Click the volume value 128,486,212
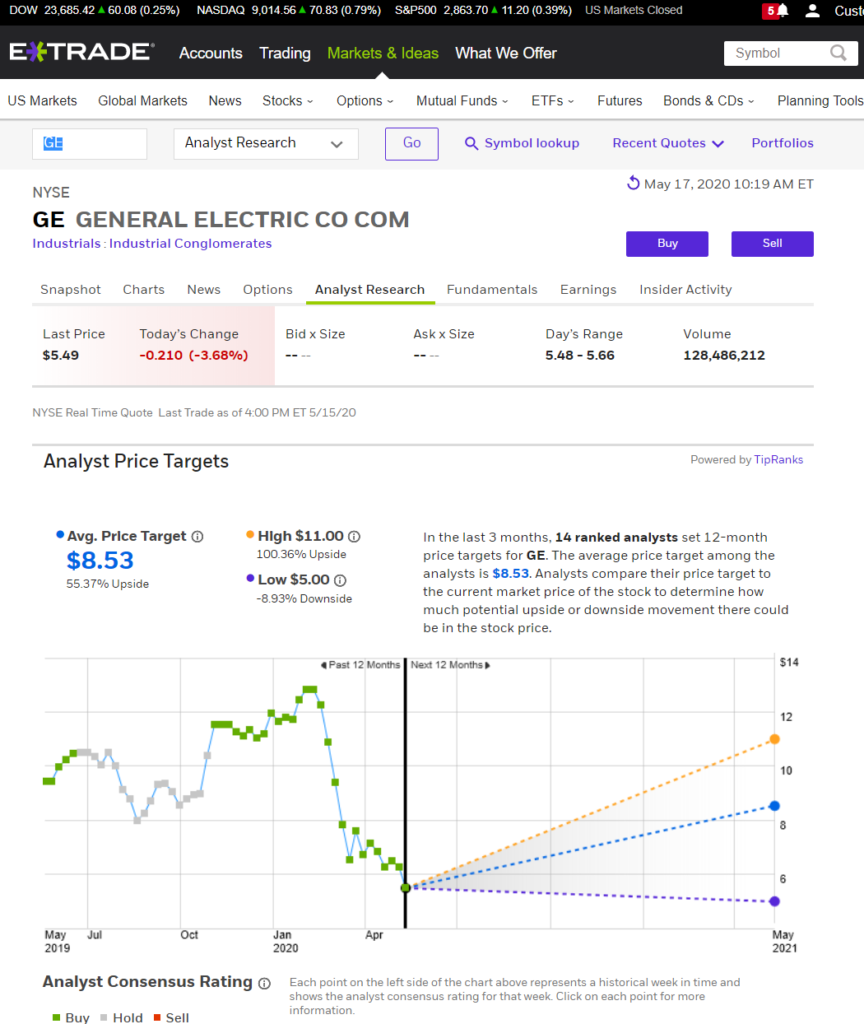The width and height of the screenshot is (864, 1024). click(x=724, y=355)
